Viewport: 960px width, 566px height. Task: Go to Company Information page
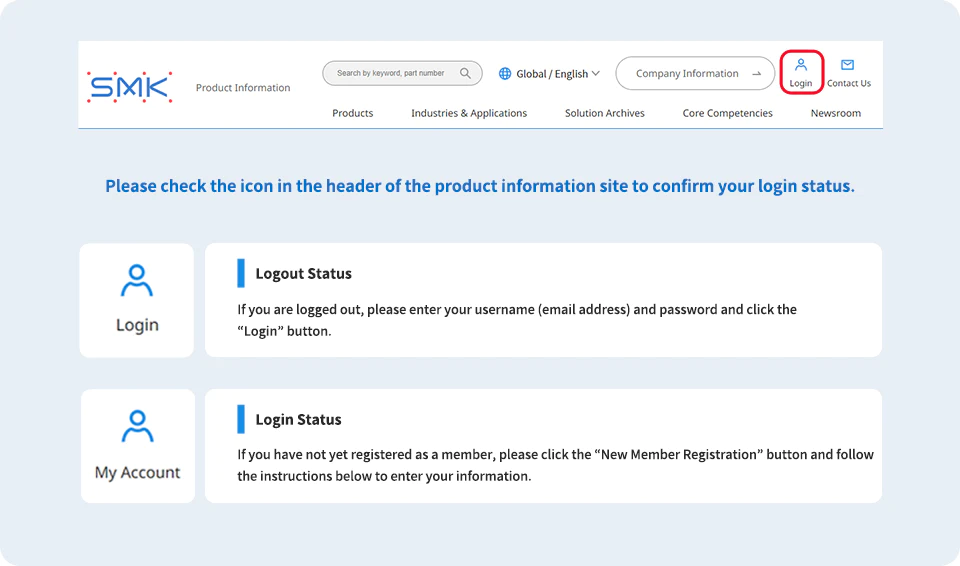tap(695, 74)
